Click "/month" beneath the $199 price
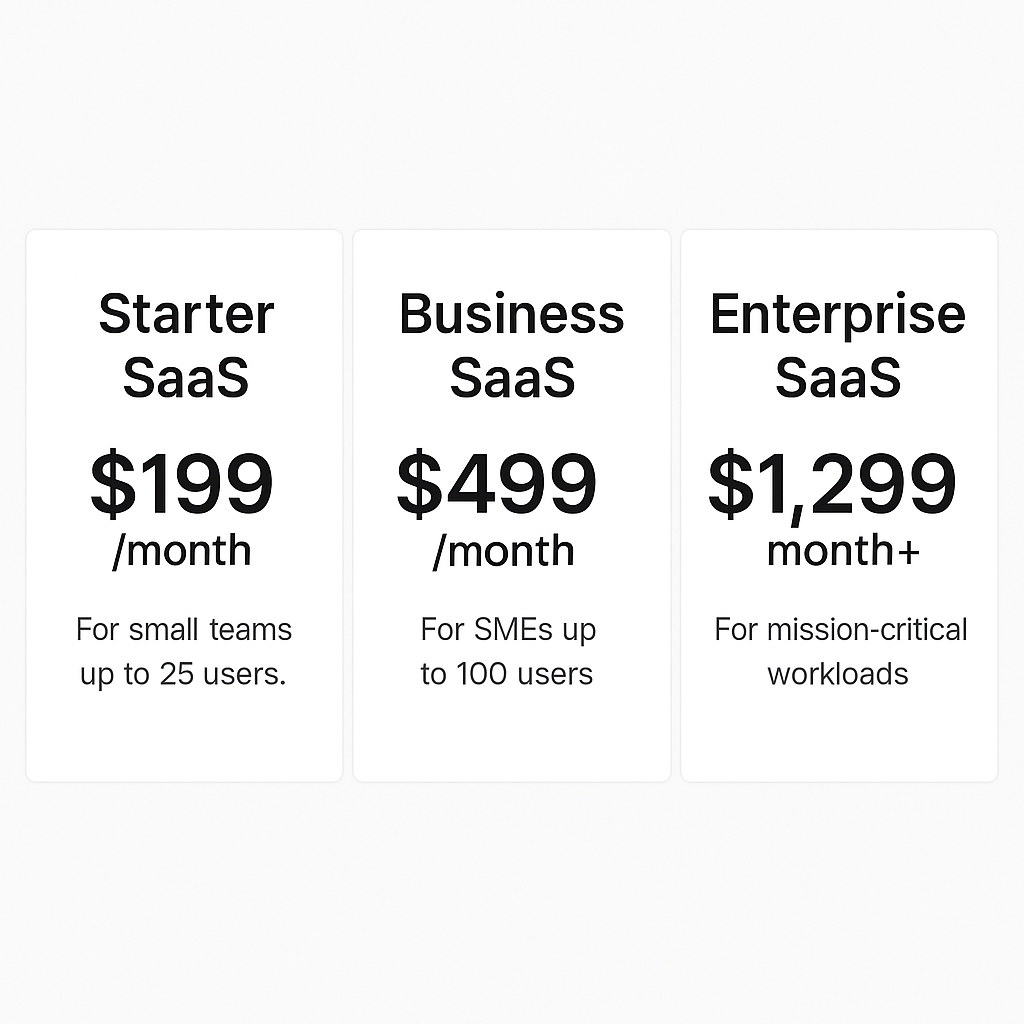The height and width of the screenshot is (1024, 1024). pyautogui.click(x=182, y=552)
